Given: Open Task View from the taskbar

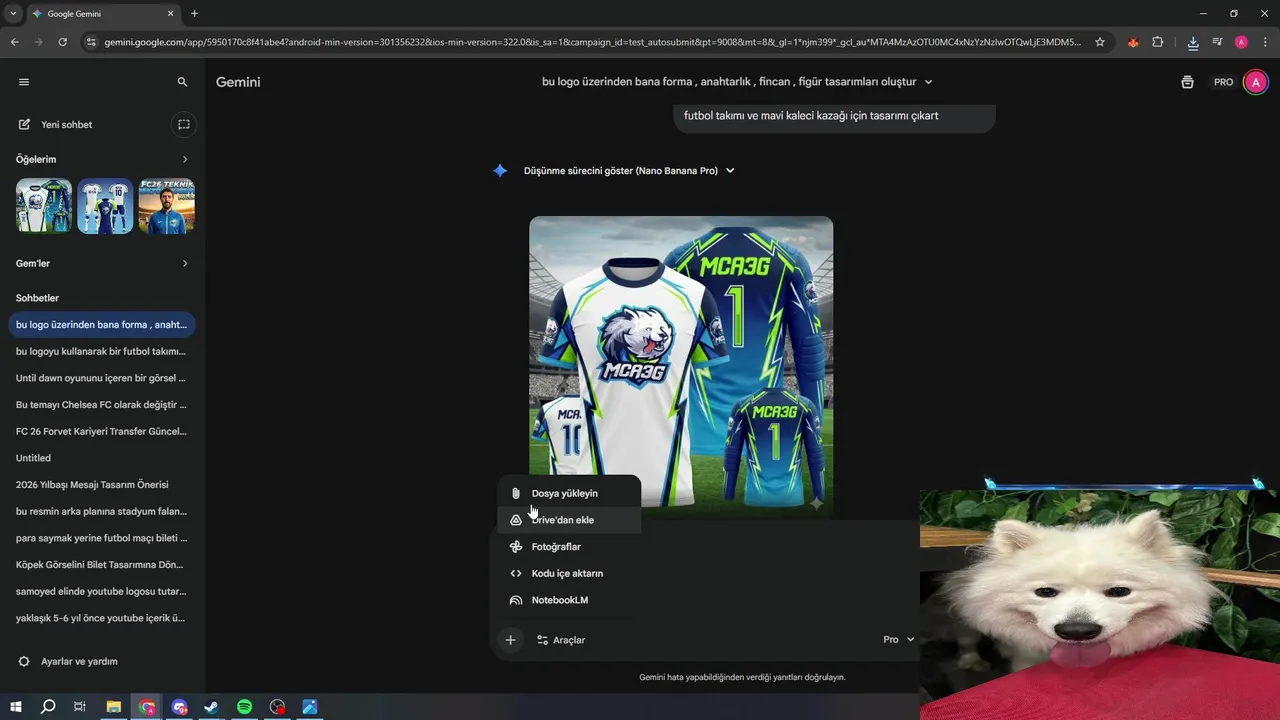Looking at the screenshot, I should tap(80, 707).
